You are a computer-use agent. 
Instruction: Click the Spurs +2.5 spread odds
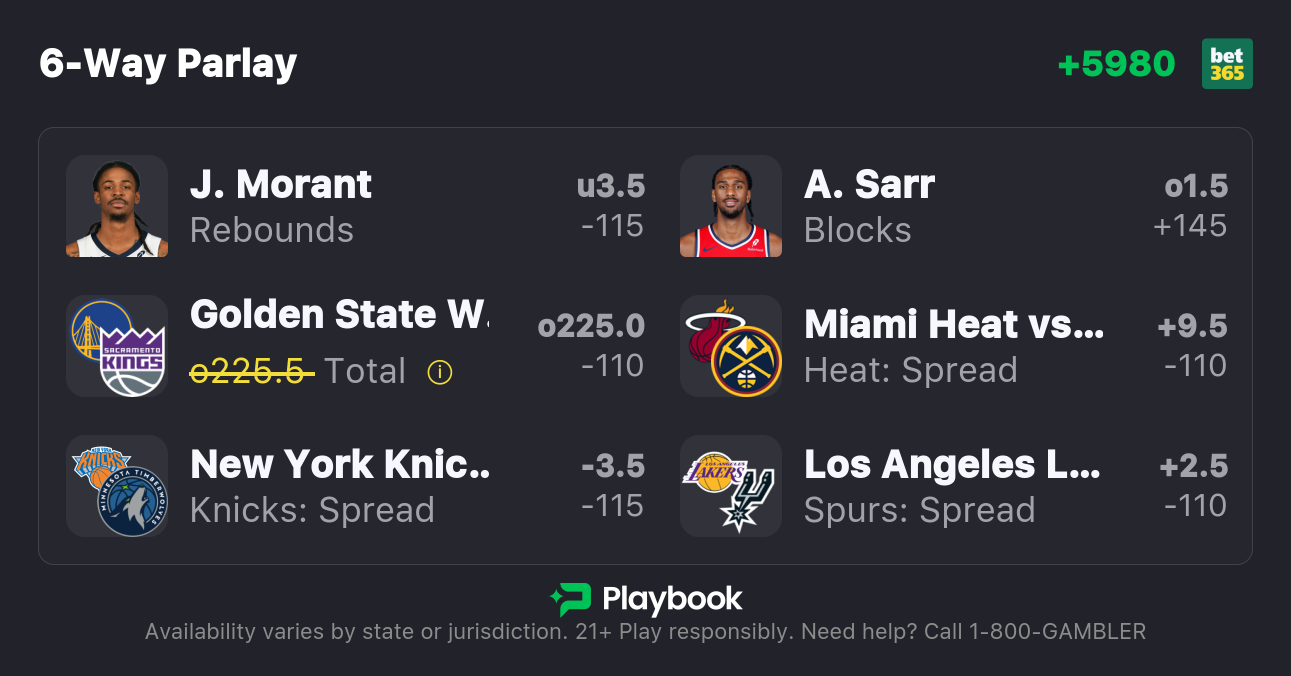(1192, 486)
